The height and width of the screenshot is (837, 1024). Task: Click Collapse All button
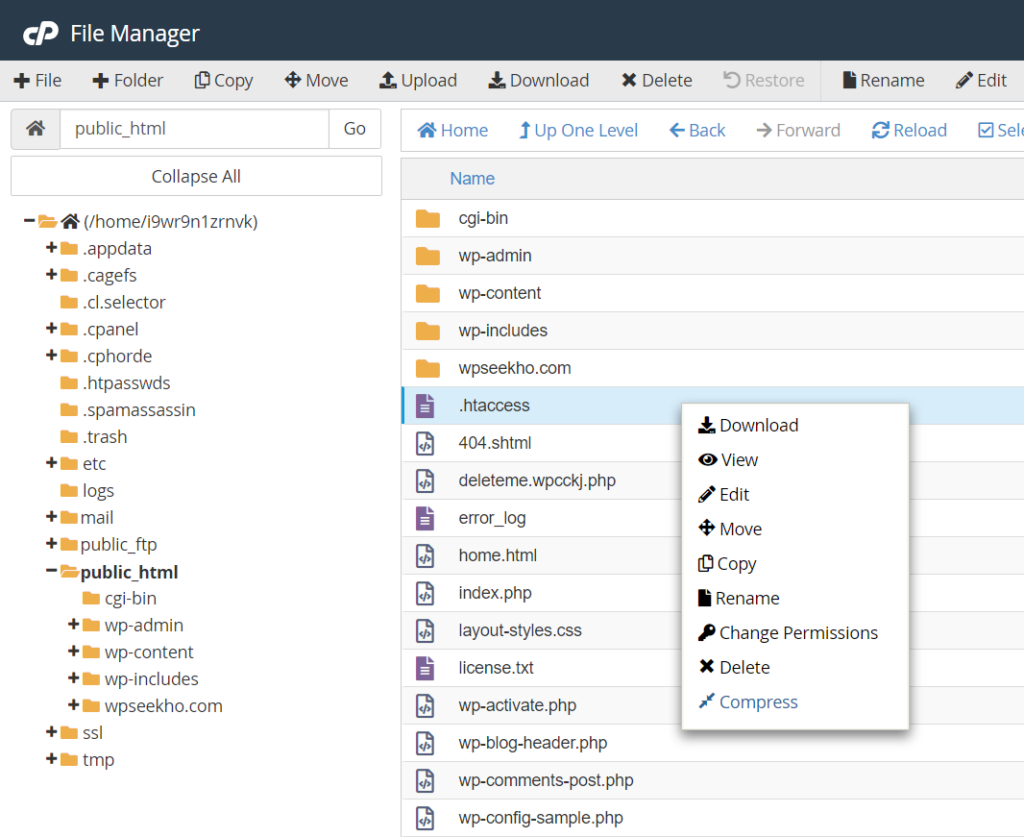coord(196,176)
